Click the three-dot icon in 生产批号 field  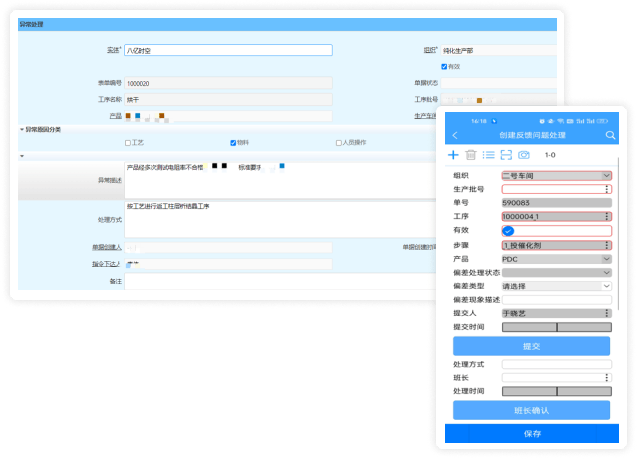click(606, 189)
